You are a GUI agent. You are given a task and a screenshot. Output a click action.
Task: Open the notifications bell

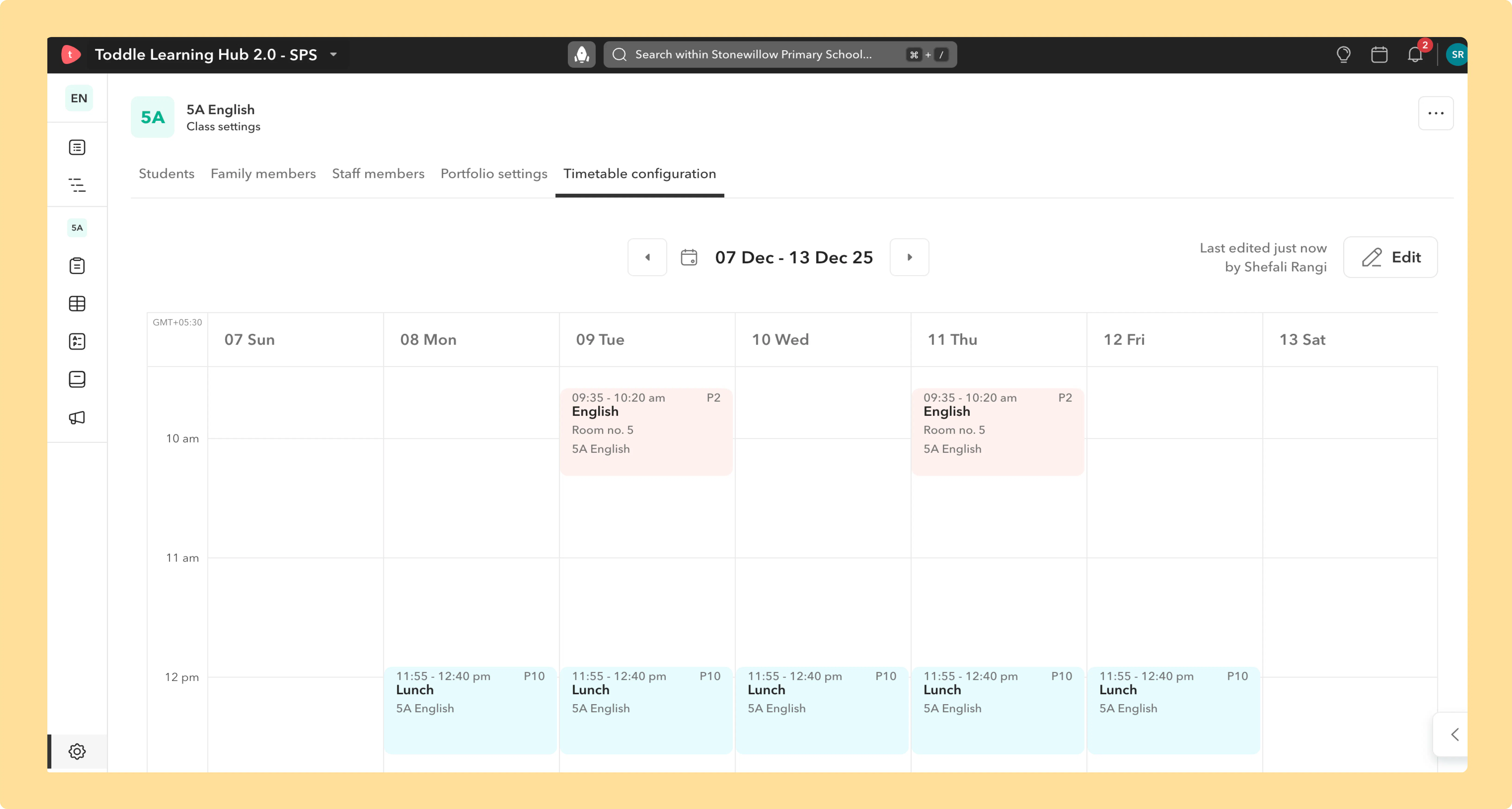coord(1415,55)
